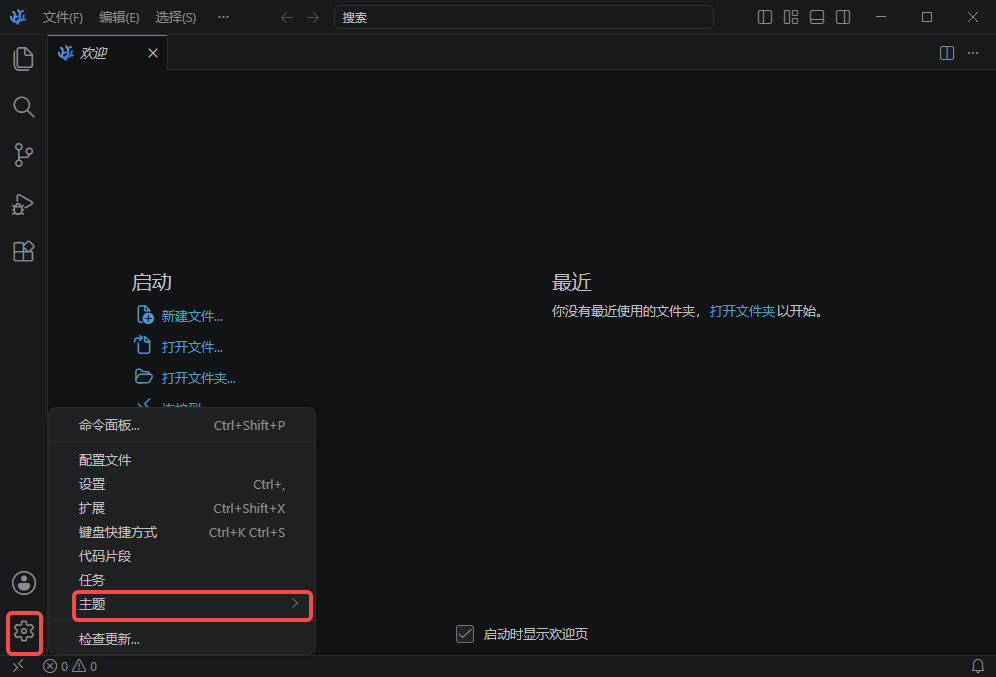Open the Run and Debug view icon

point(24,204)
